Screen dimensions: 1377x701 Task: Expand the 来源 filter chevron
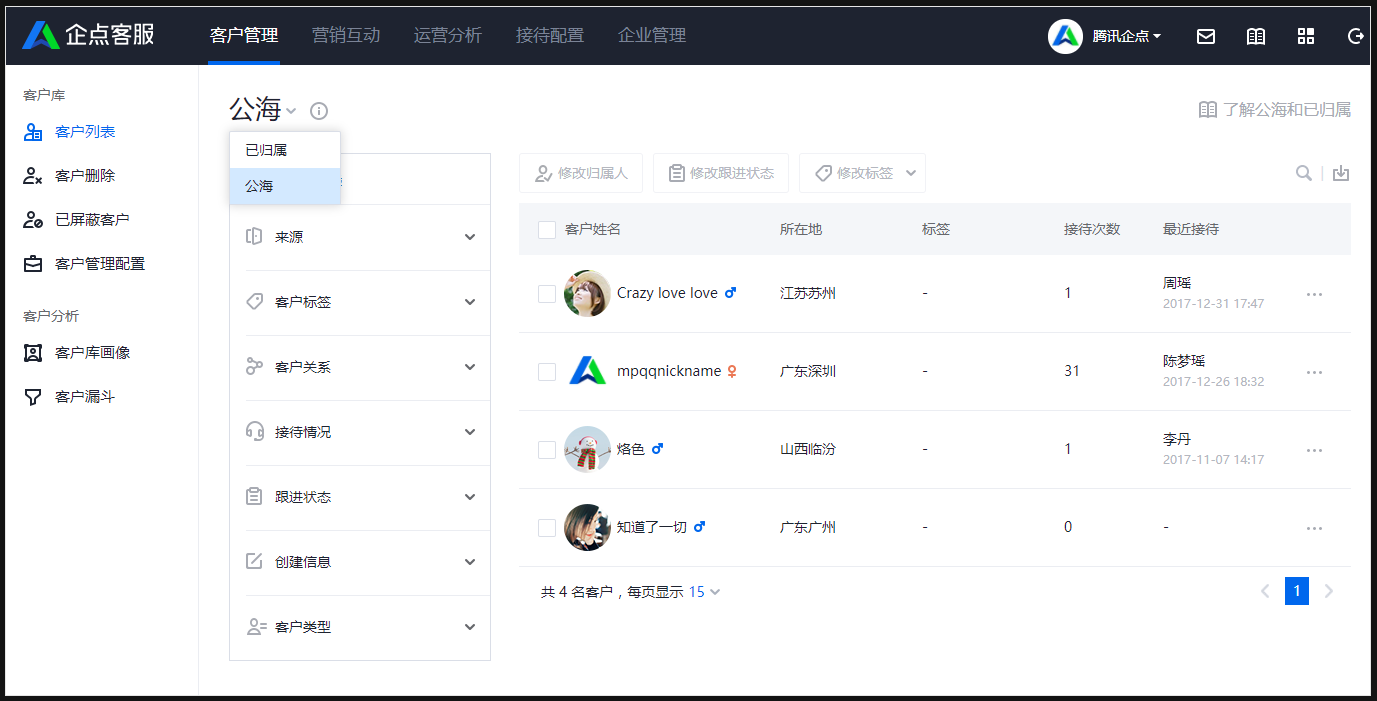coord(470,237)
